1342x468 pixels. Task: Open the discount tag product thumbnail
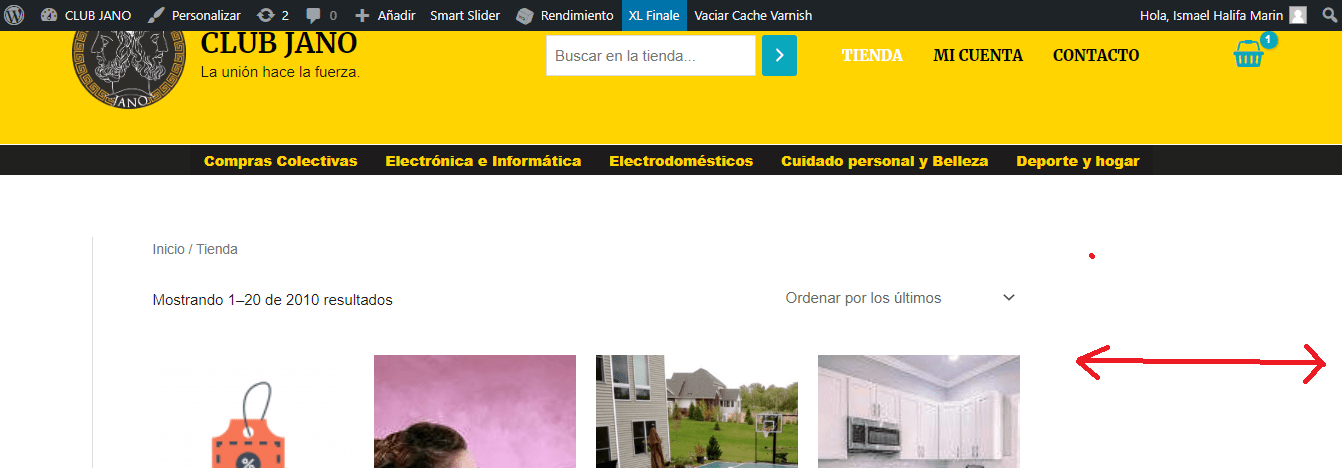click(253, 412)
